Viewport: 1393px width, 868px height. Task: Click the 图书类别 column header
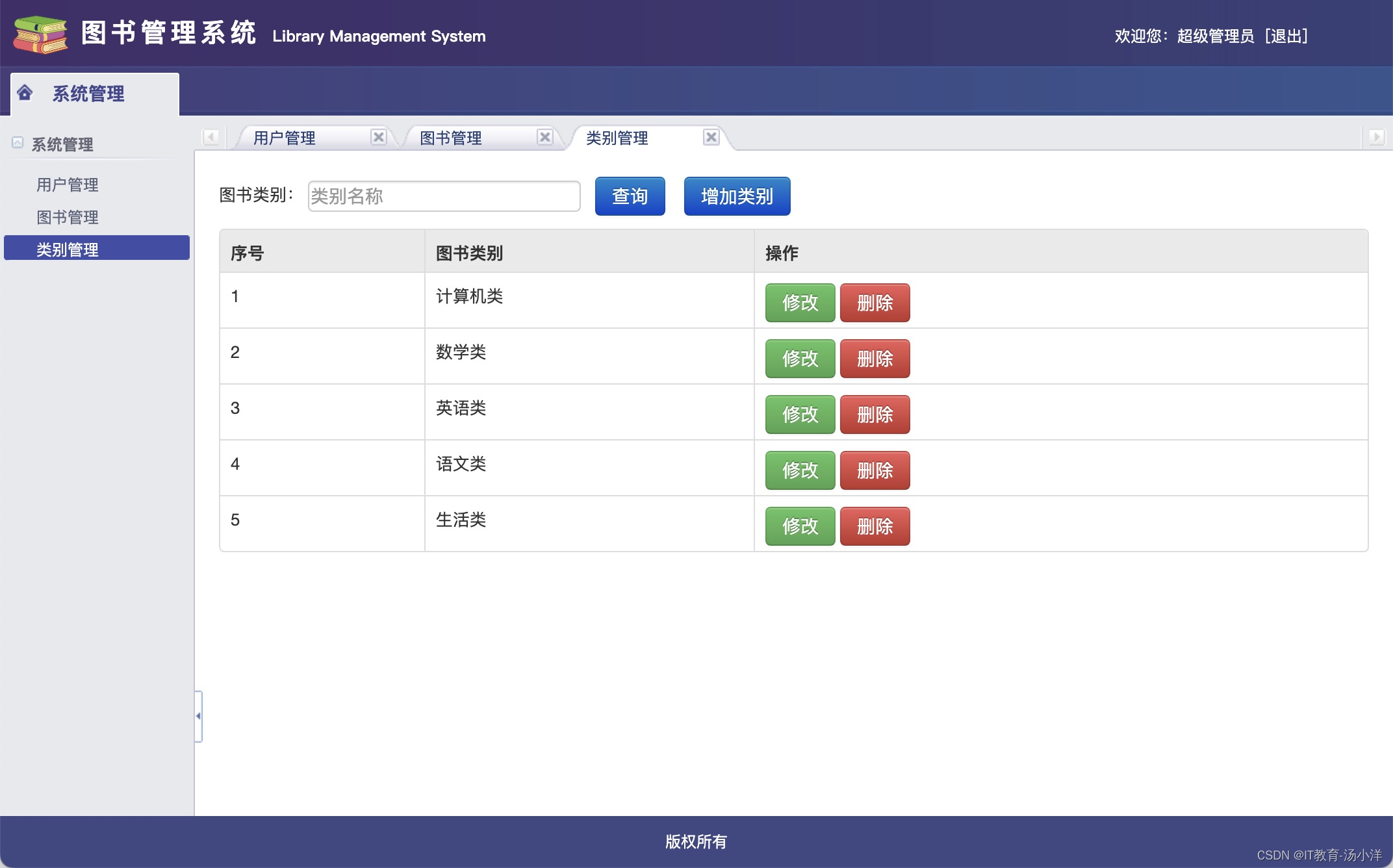tap(589, 251)
